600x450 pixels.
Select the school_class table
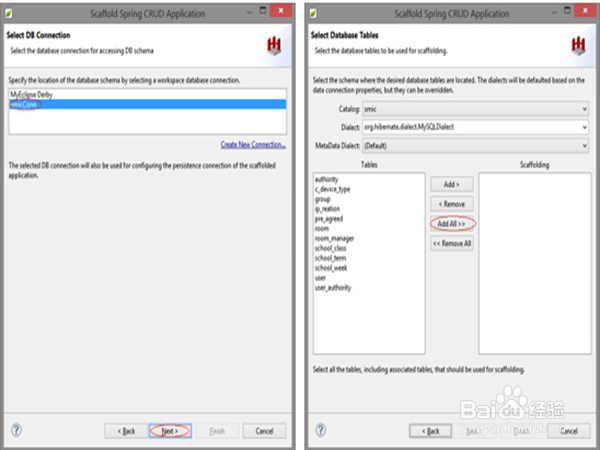330,248
